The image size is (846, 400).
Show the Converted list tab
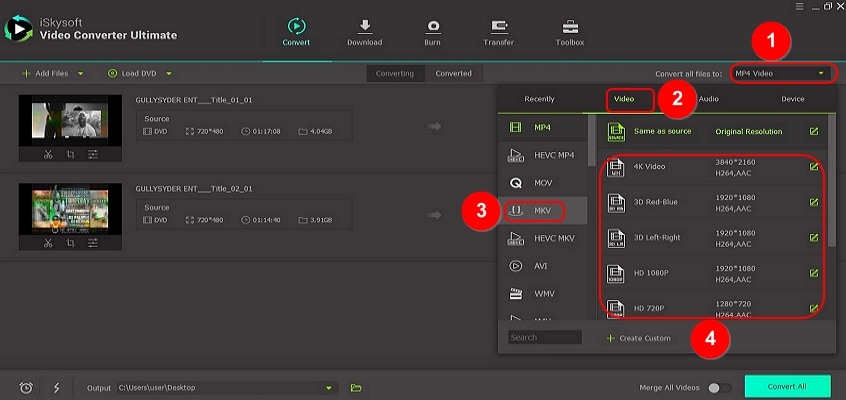pos(454,73)
